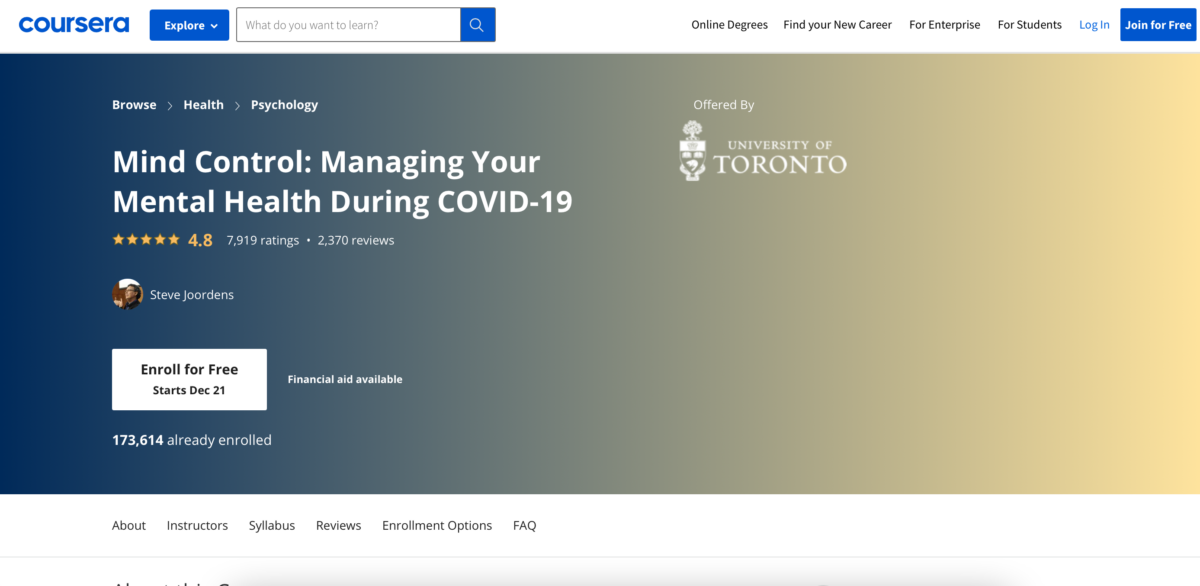This screenshot has width=1200, height=586.
Task: Click the 'Offered By' label
Action: click(724, 105)
